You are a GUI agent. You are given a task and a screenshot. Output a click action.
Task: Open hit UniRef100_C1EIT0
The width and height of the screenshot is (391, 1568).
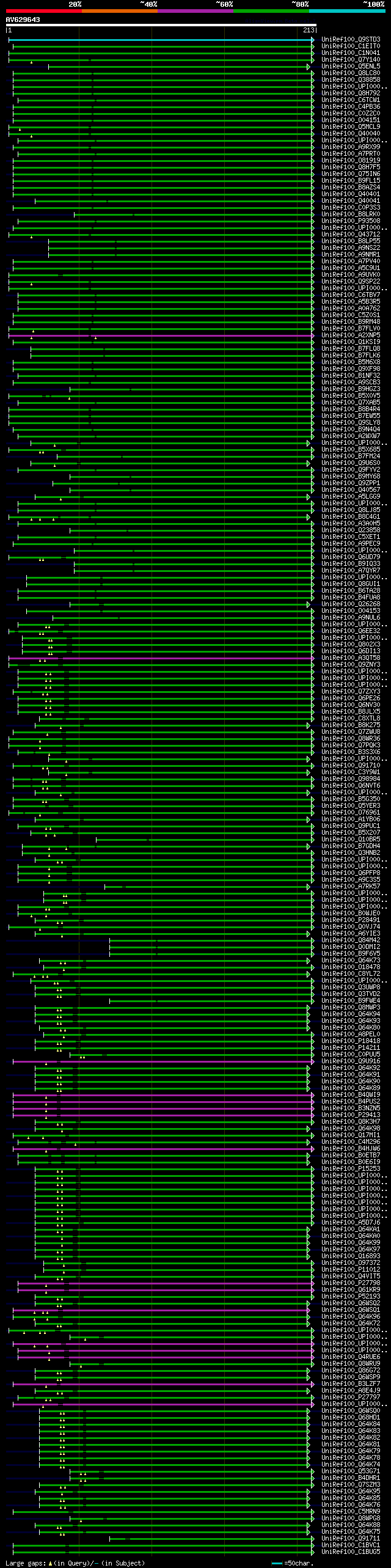[x=351, y=46]
